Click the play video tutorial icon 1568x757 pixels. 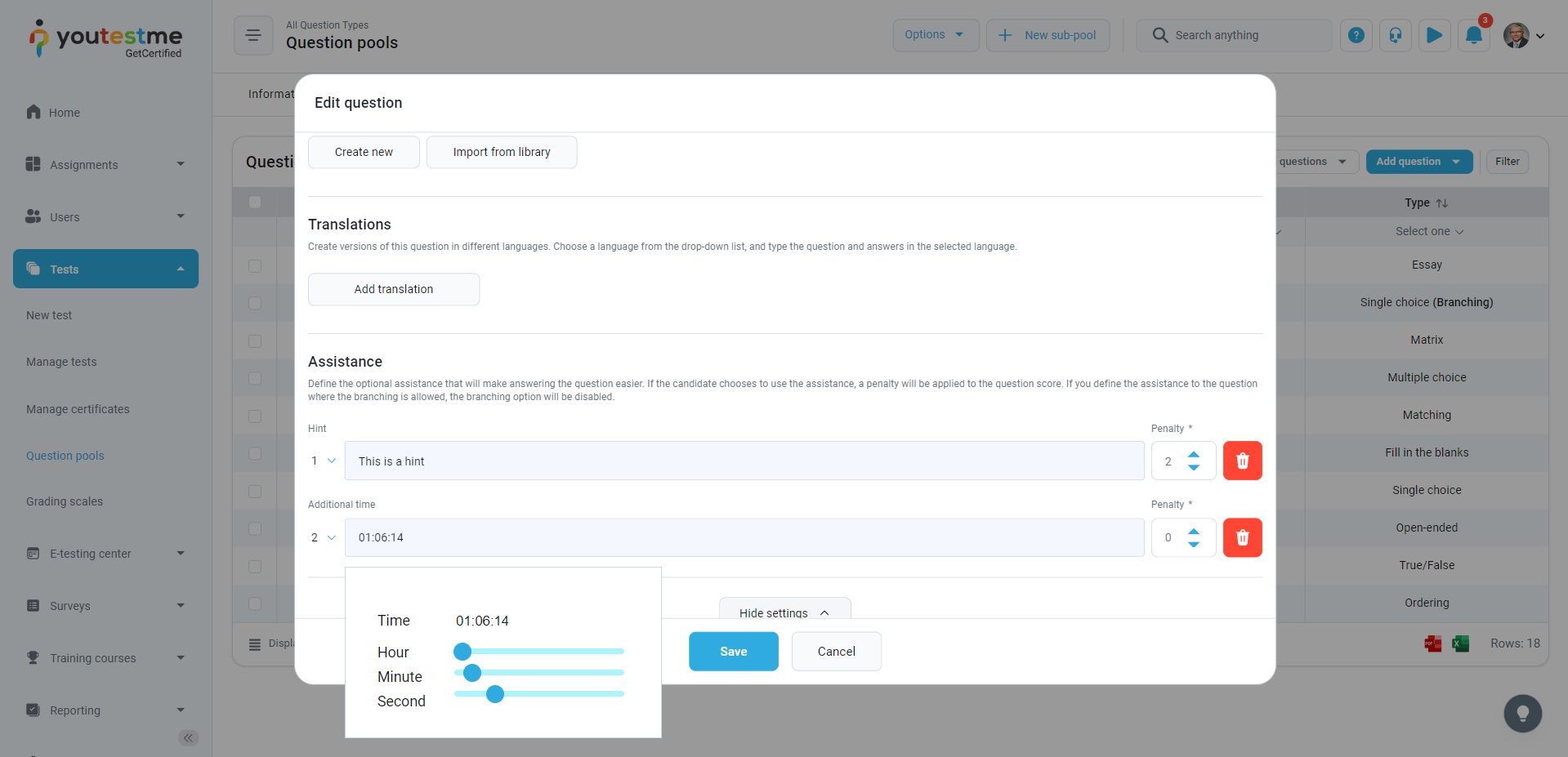[1434, 35]
